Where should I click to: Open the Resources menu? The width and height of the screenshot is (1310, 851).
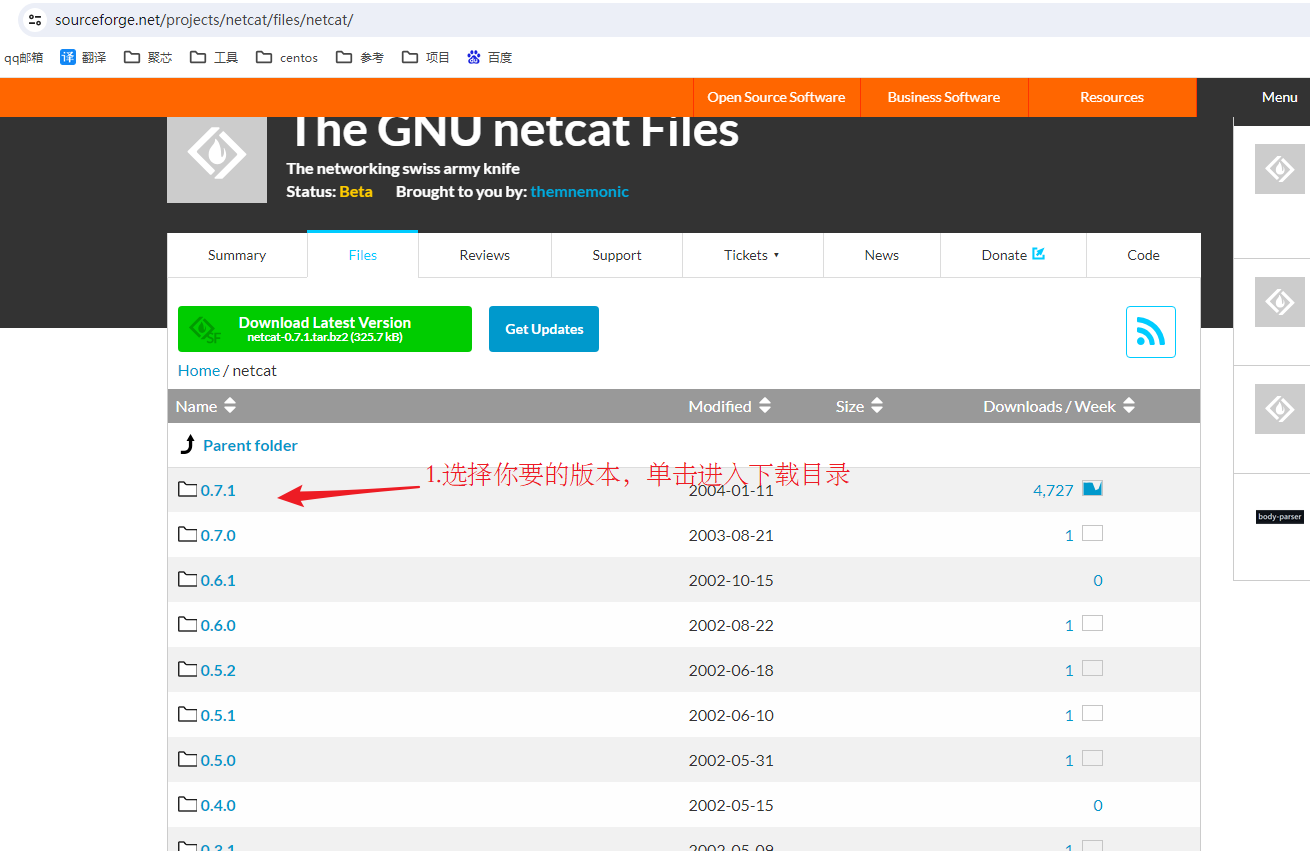[x=1111, y=97]
